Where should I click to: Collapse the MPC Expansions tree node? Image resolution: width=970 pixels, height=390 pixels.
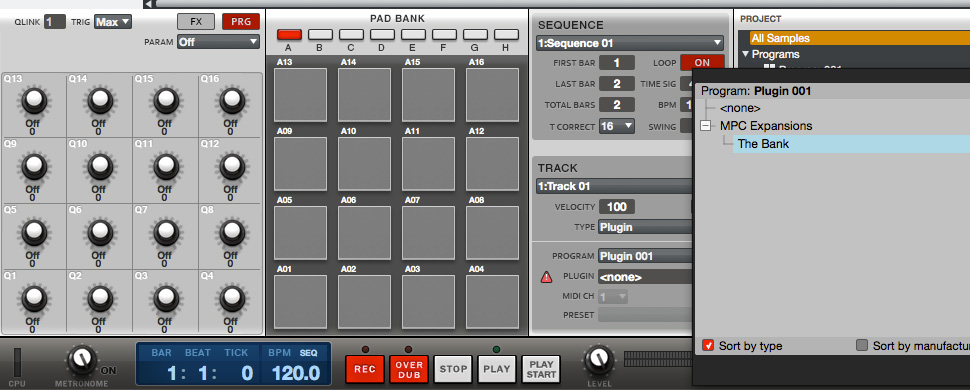(x=705, y=126)
